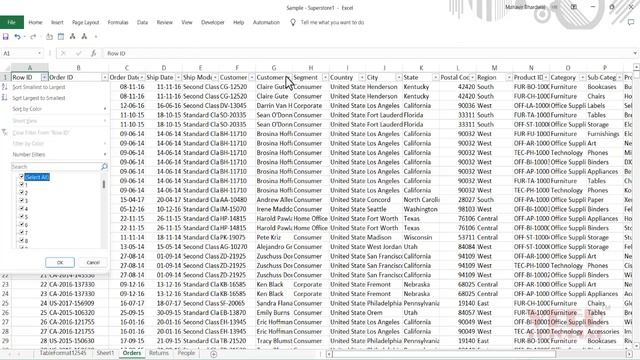Add a new sheet with plus icon
This screenshot has height=360, width=640.
(x=213, y=354)
